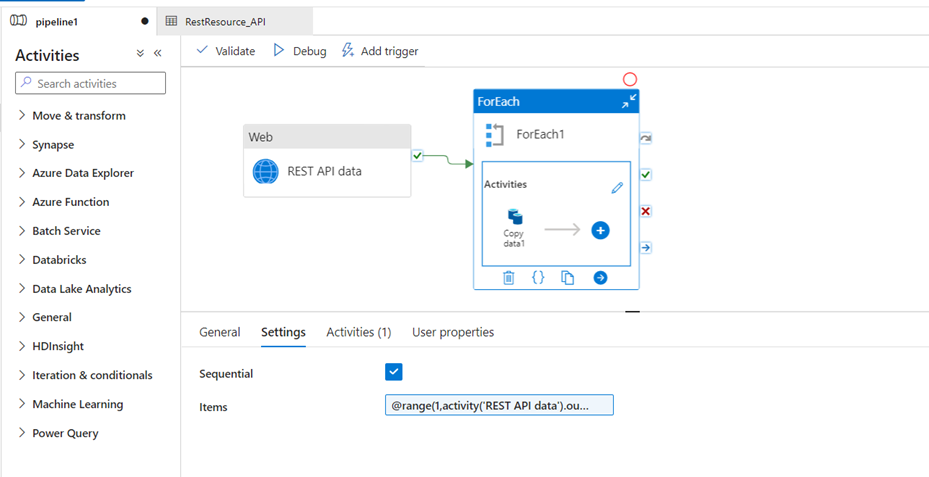Image resolution: width=929 pixels, height=477 pixels.
Task: View ForEach source code braces icon
Action: [x=538, y=278]
